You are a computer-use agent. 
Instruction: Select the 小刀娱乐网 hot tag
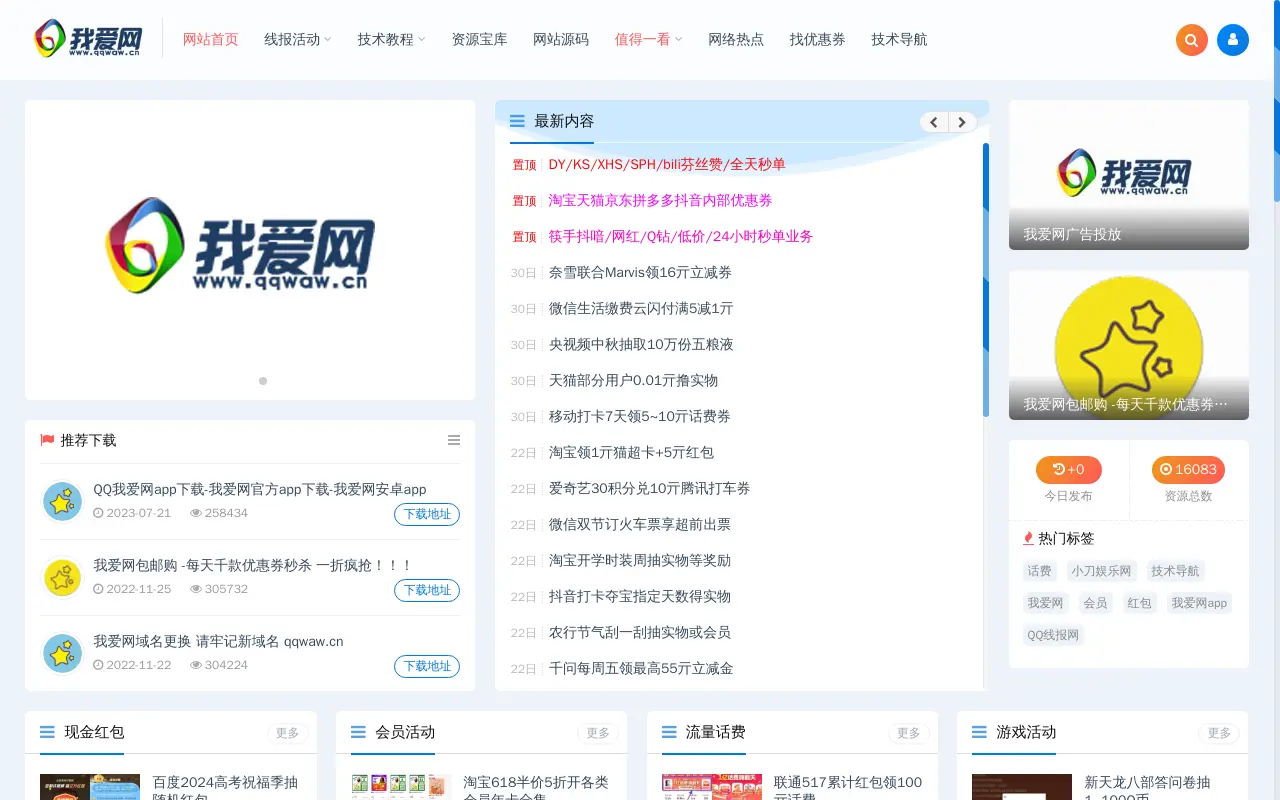coord(1101,571)
